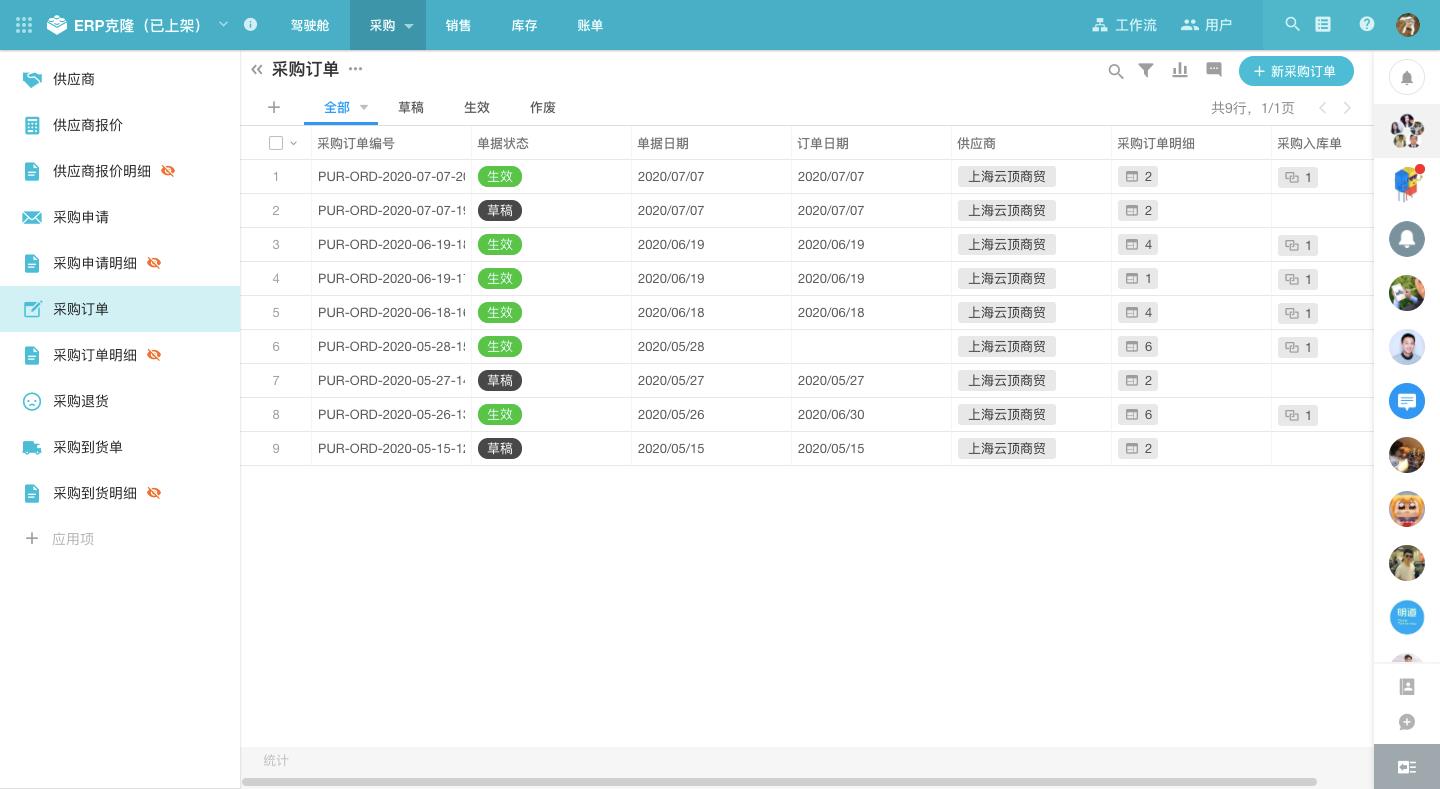Click your profile avatar in the top-right corner
1440x789 pixels.
pos(1408,25)
